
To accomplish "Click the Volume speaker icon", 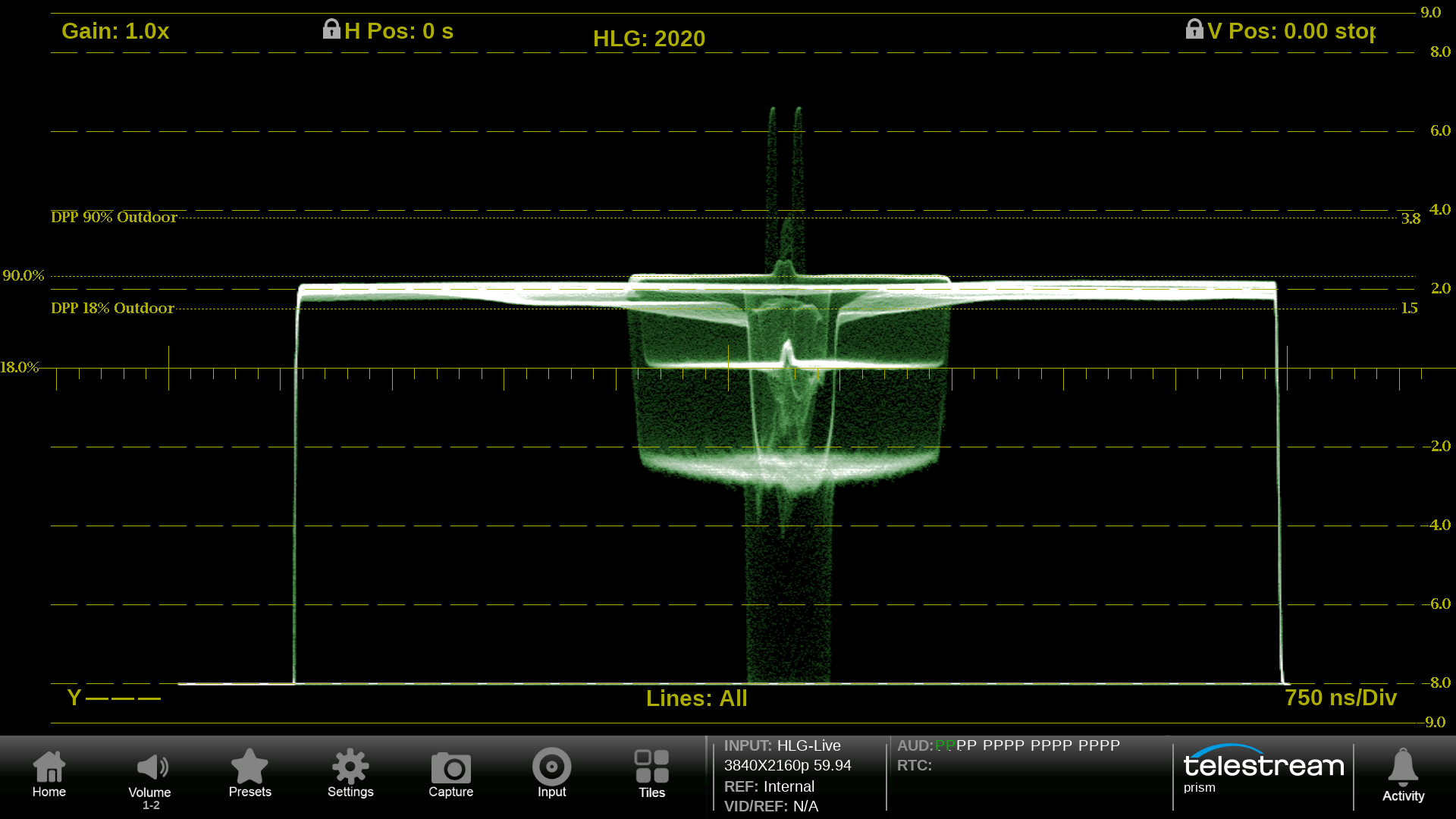I will tap(150, 767).
